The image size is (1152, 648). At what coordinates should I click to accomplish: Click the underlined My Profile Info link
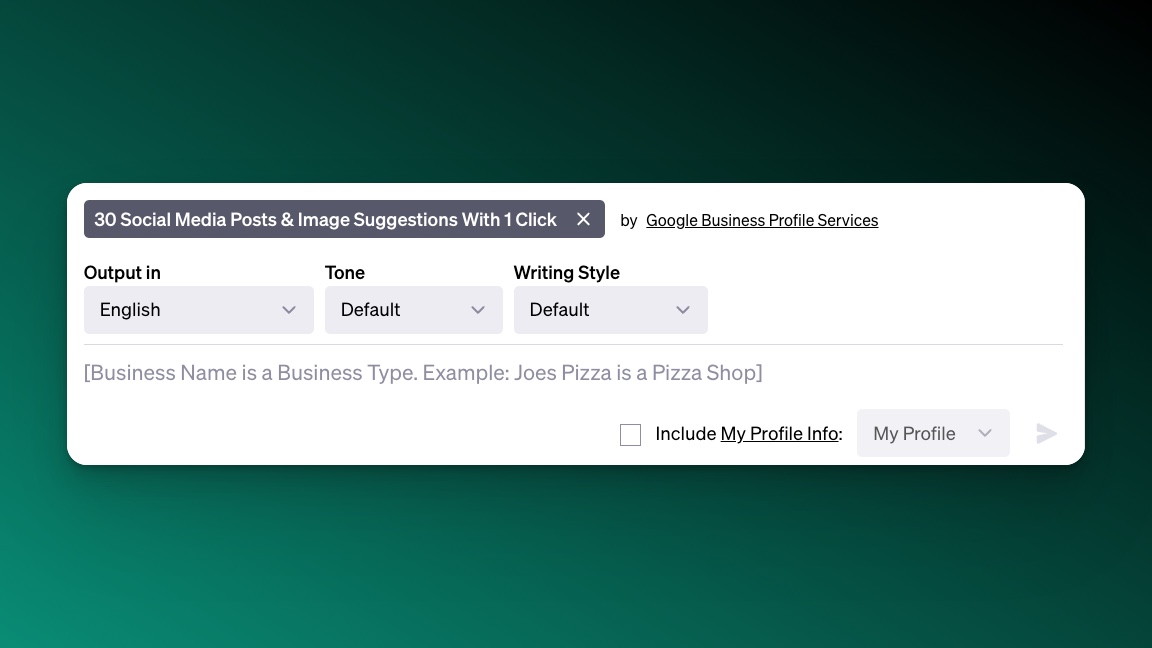[x=779, y=434]
